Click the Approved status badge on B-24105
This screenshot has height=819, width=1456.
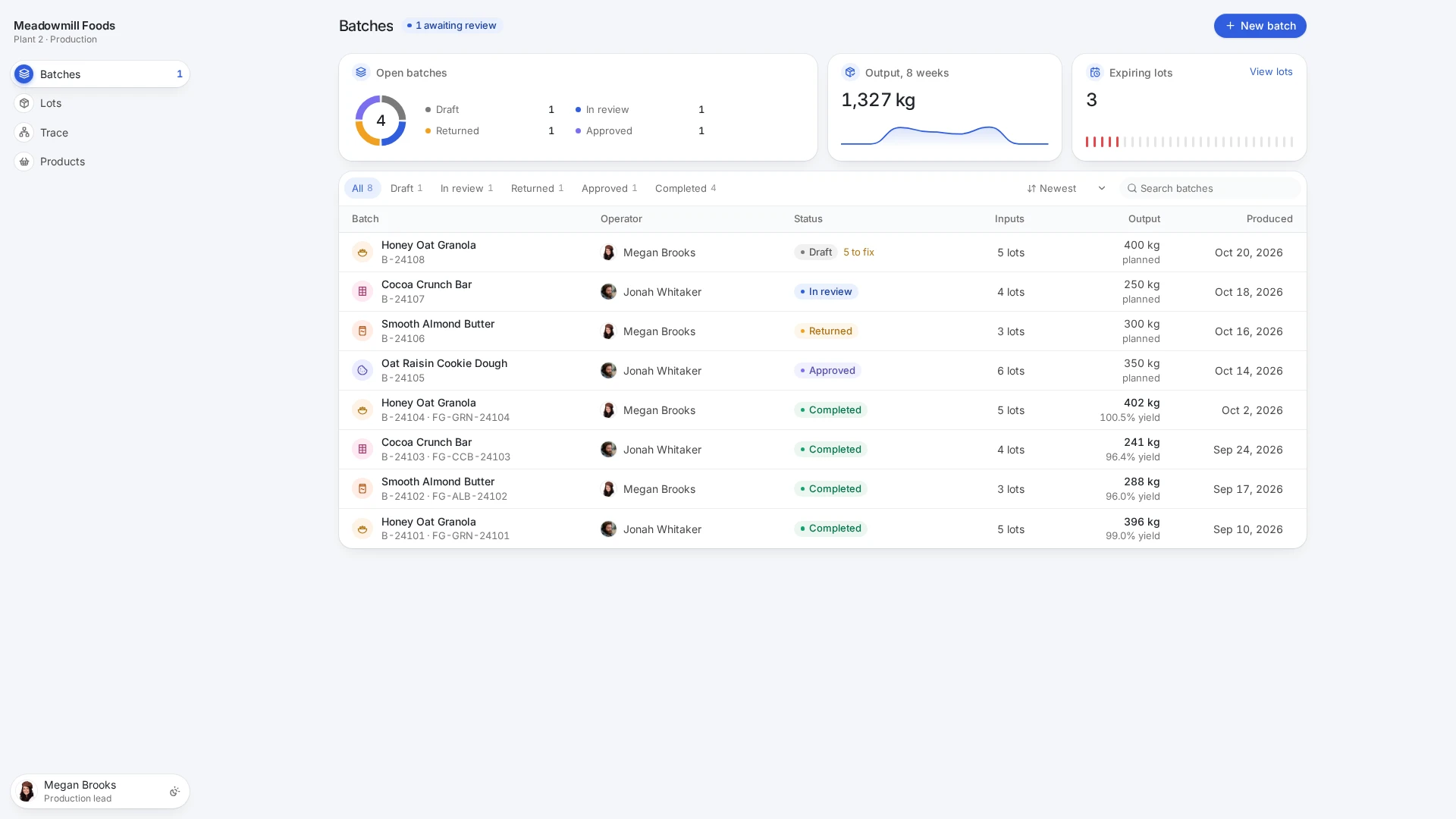827,371
